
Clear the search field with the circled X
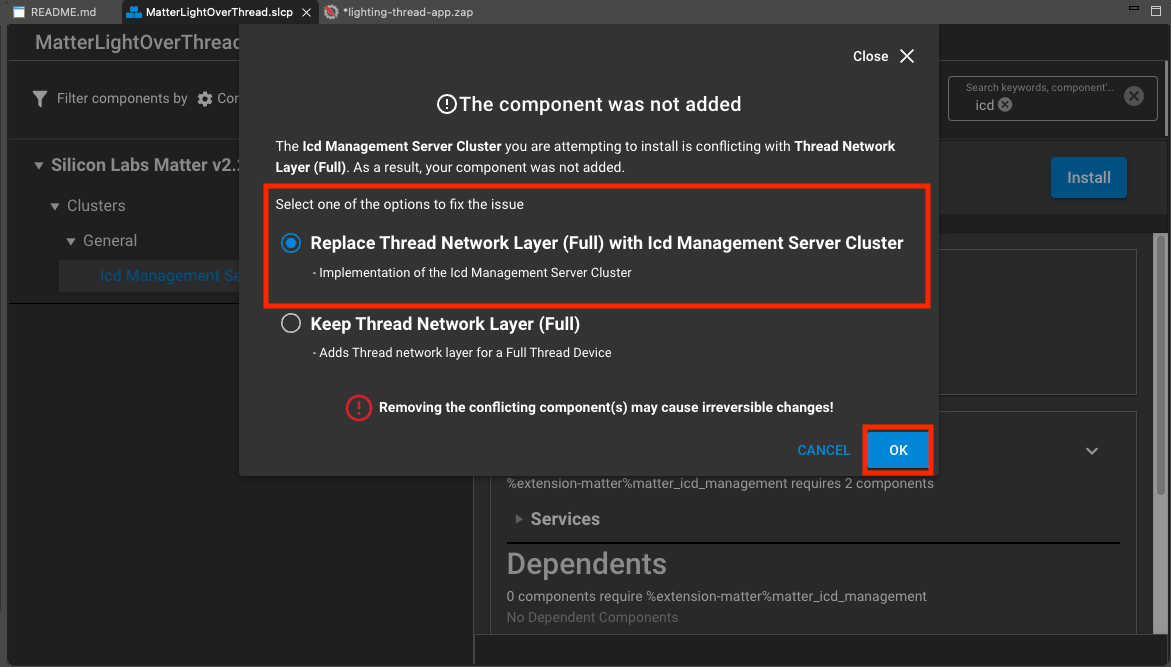(x=1133, y=96)
